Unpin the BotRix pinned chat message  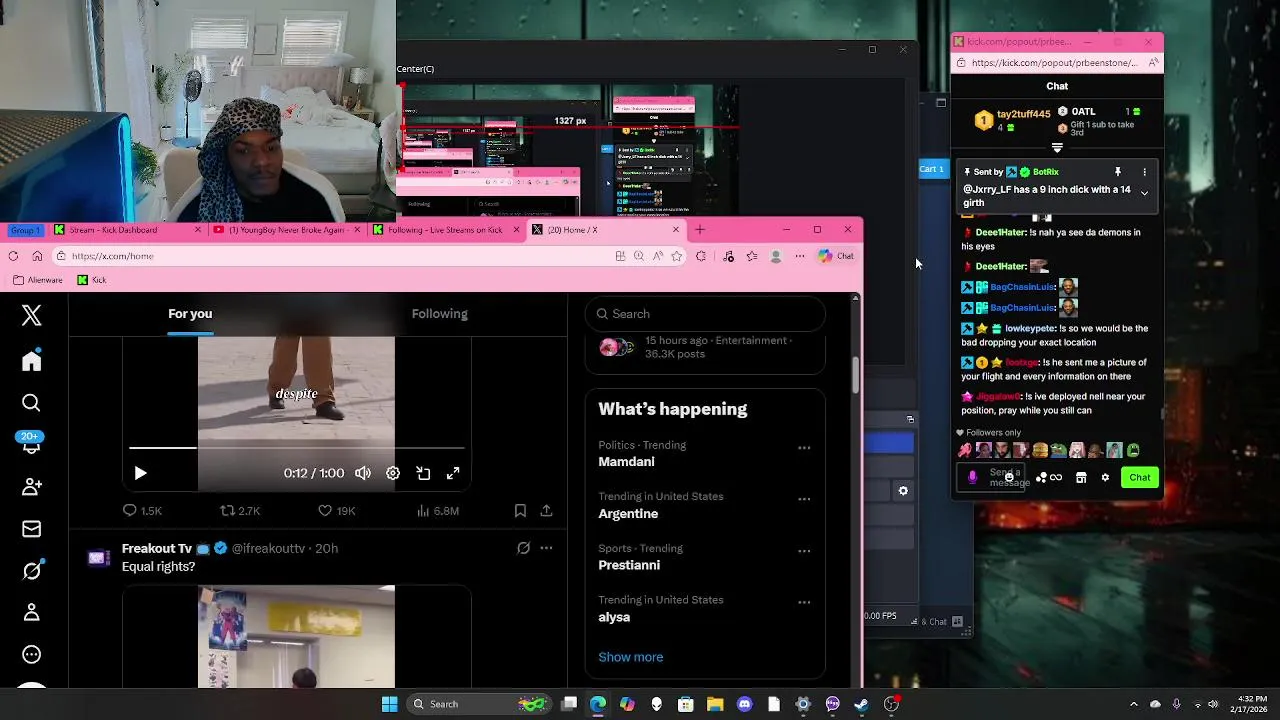(x=1118, y=172)
